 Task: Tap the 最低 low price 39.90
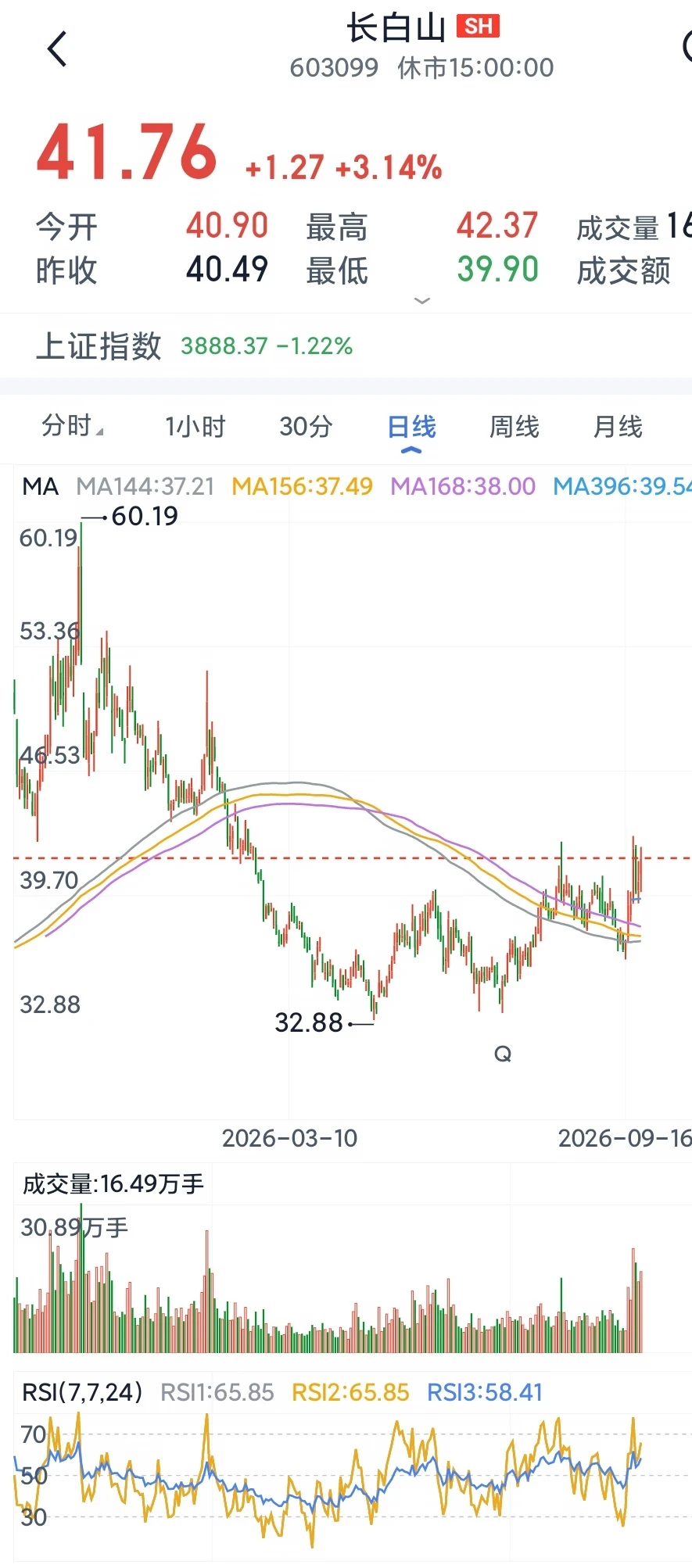point(497,270)
